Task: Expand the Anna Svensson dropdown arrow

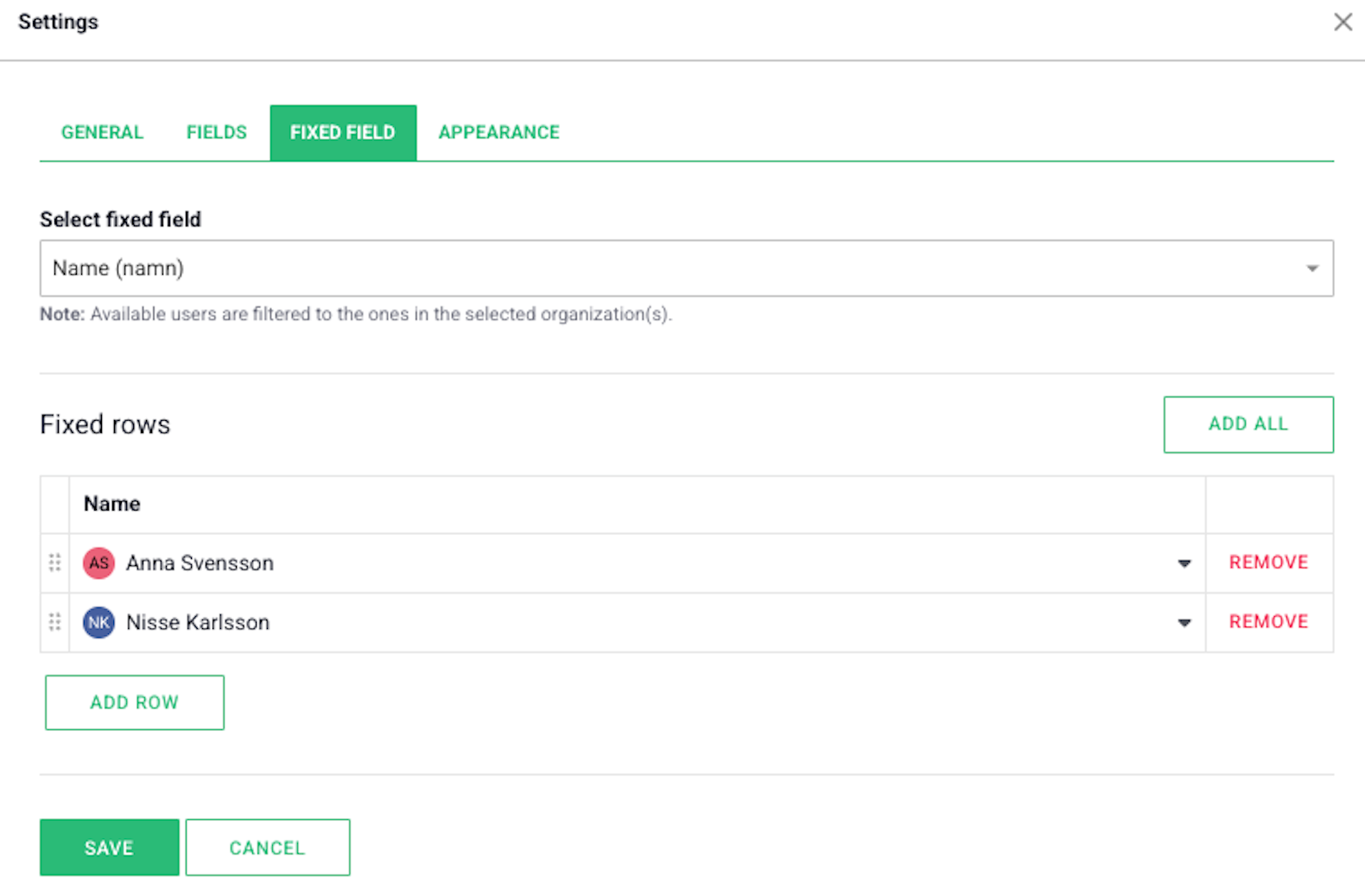Action: click(x=1184, y=563)
